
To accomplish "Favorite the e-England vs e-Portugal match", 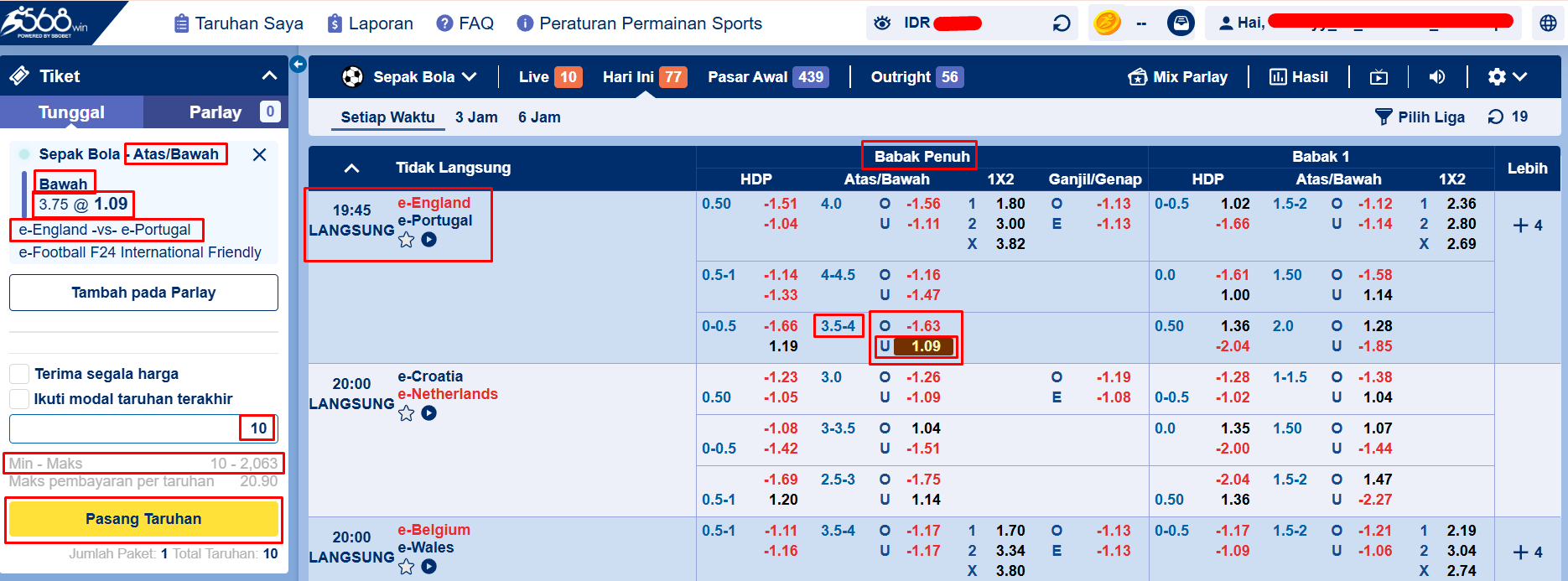I will coord(407,241).
